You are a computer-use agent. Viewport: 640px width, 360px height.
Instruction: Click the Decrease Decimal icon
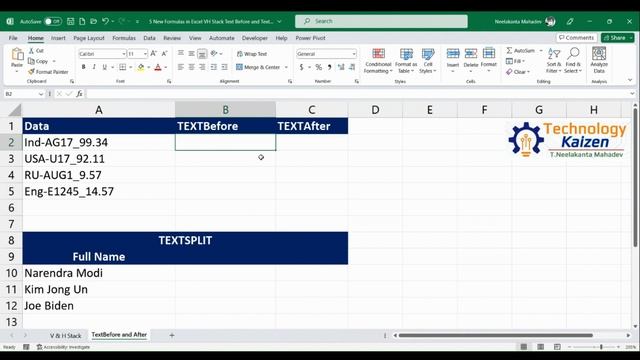(352, 67)
